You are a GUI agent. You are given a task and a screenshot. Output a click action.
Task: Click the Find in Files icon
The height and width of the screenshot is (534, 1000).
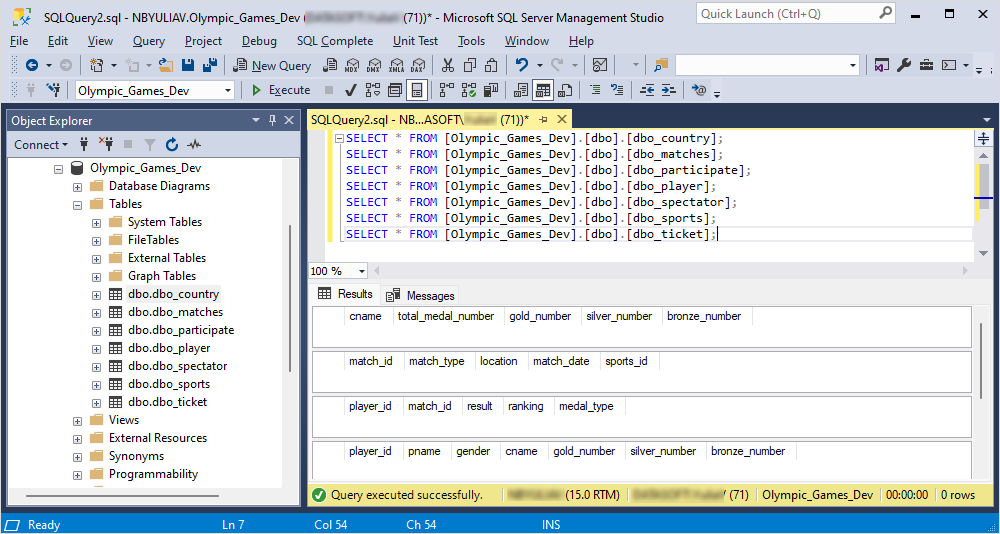661,65
